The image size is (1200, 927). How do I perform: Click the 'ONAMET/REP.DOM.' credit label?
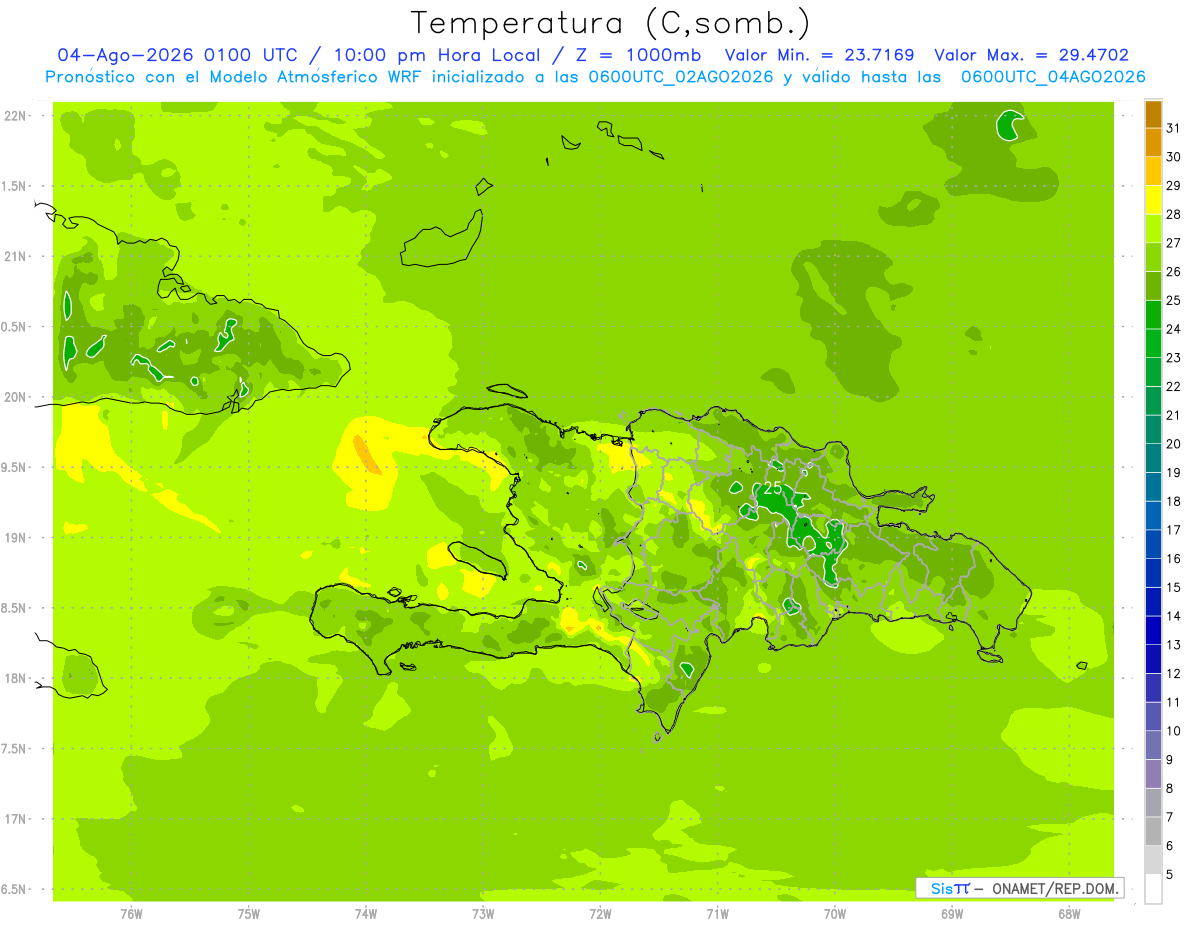pos(1056,888)
